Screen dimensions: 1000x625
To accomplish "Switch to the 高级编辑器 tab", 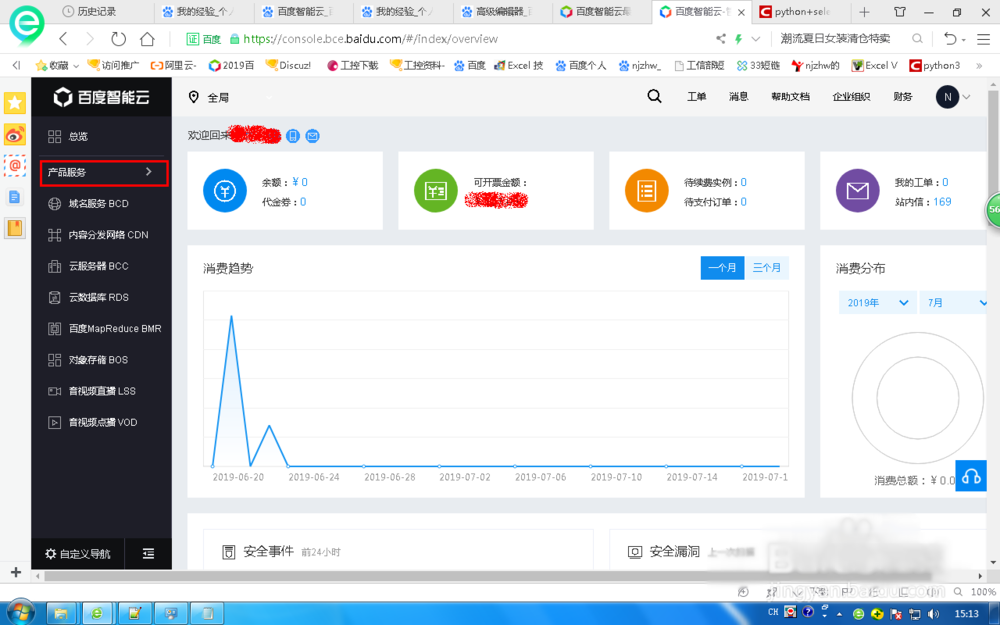I will (x=502, y=11).
